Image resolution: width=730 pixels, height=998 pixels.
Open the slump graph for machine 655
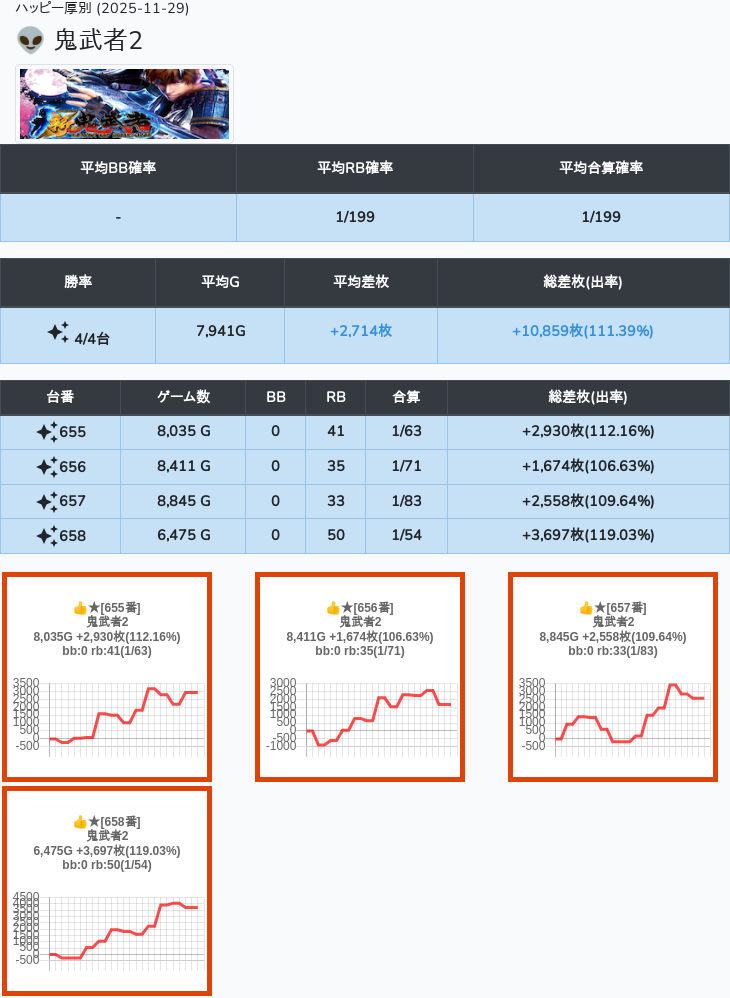tap(107, 717)
